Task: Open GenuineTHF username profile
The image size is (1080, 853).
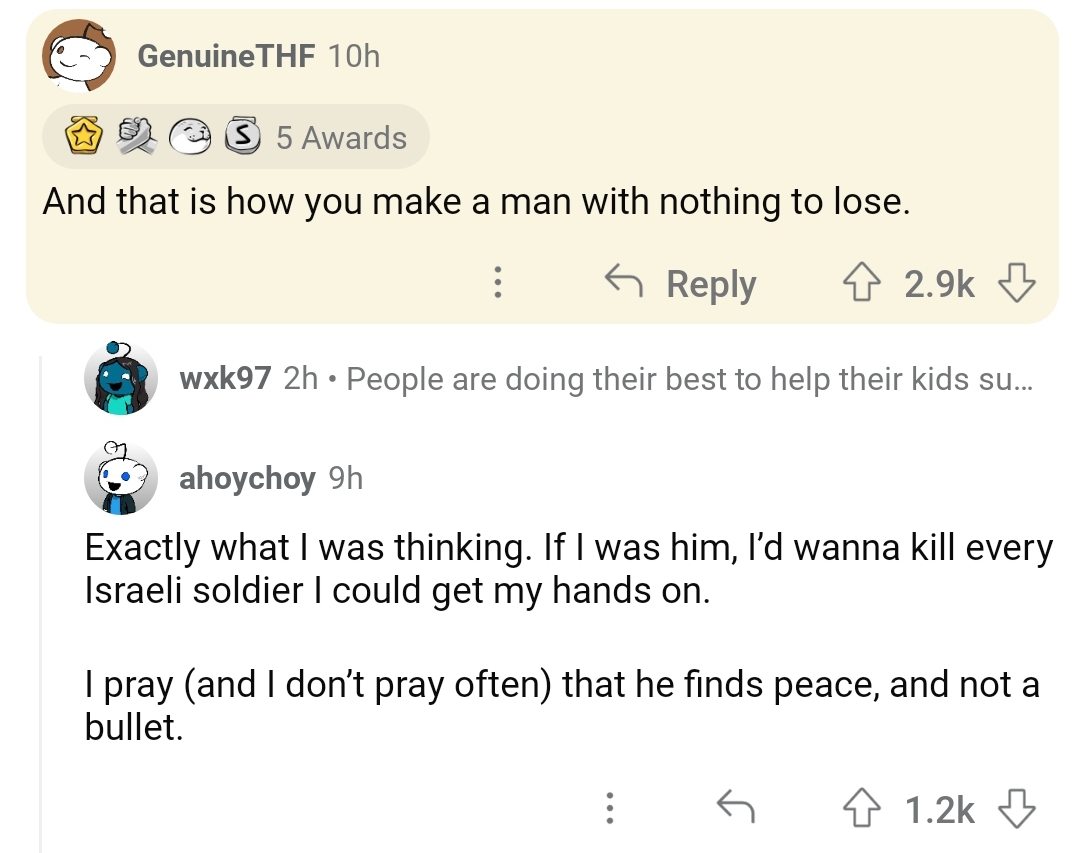Action: point(225,56)
